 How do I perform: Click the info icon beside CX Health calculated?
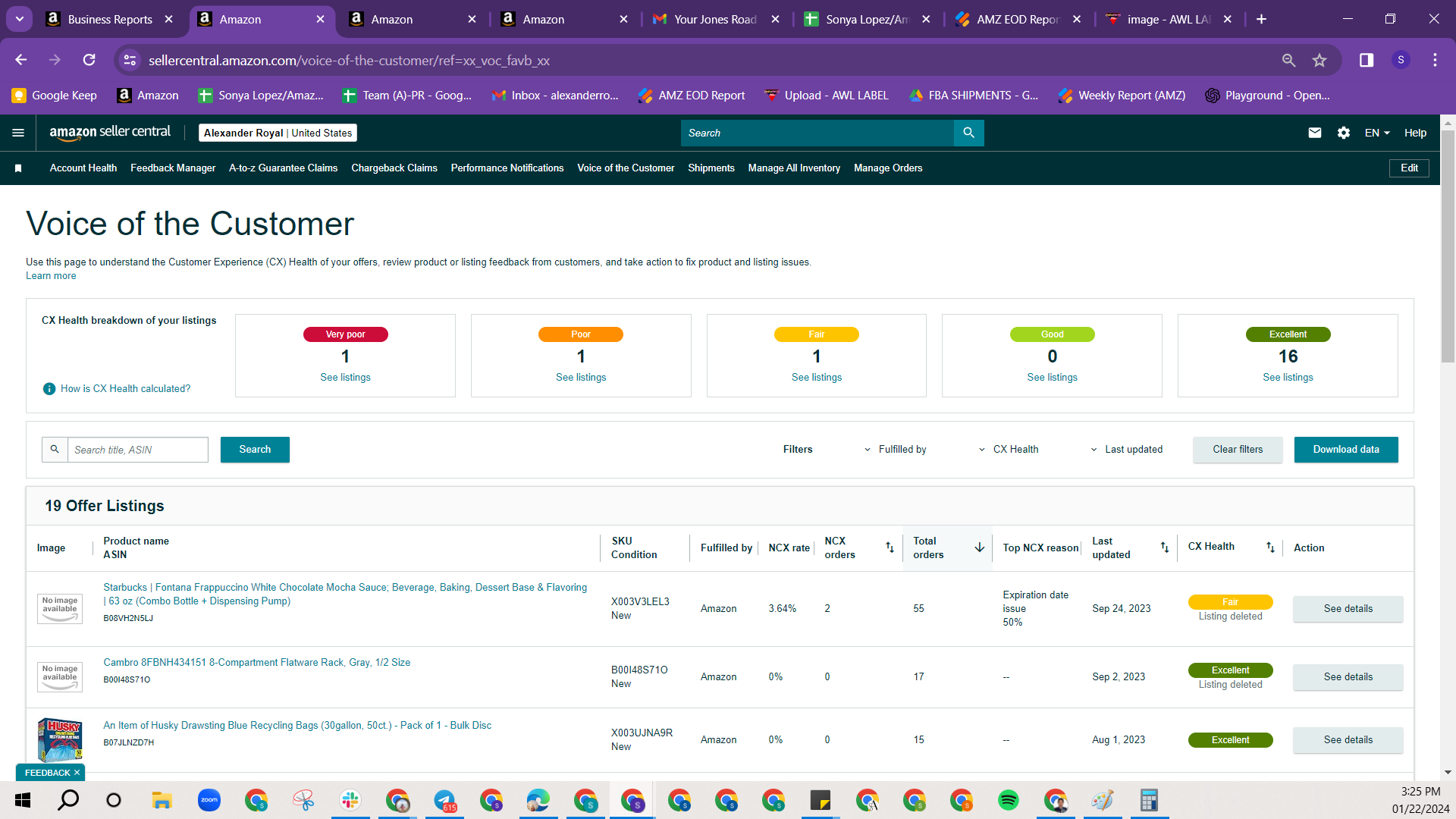pos(49,389)
